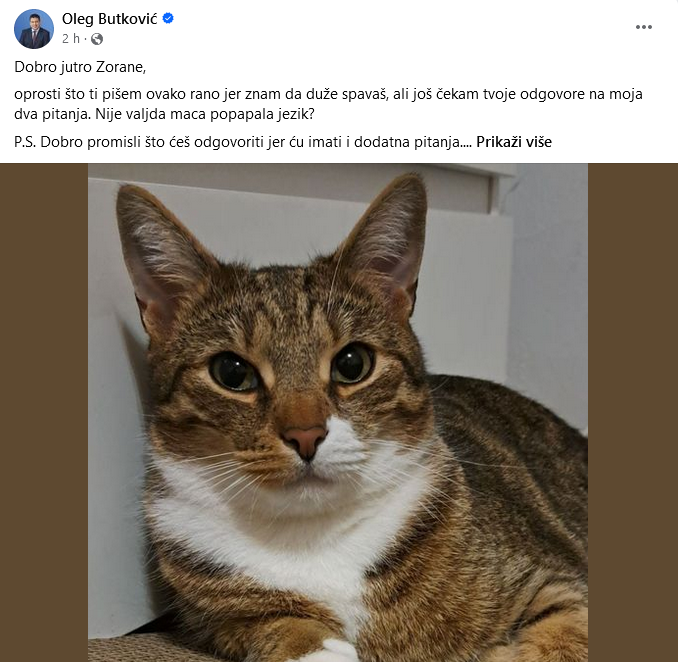Click the blue verified badge
This screenshot has width=678, height=662.
[x=168, y=18]
